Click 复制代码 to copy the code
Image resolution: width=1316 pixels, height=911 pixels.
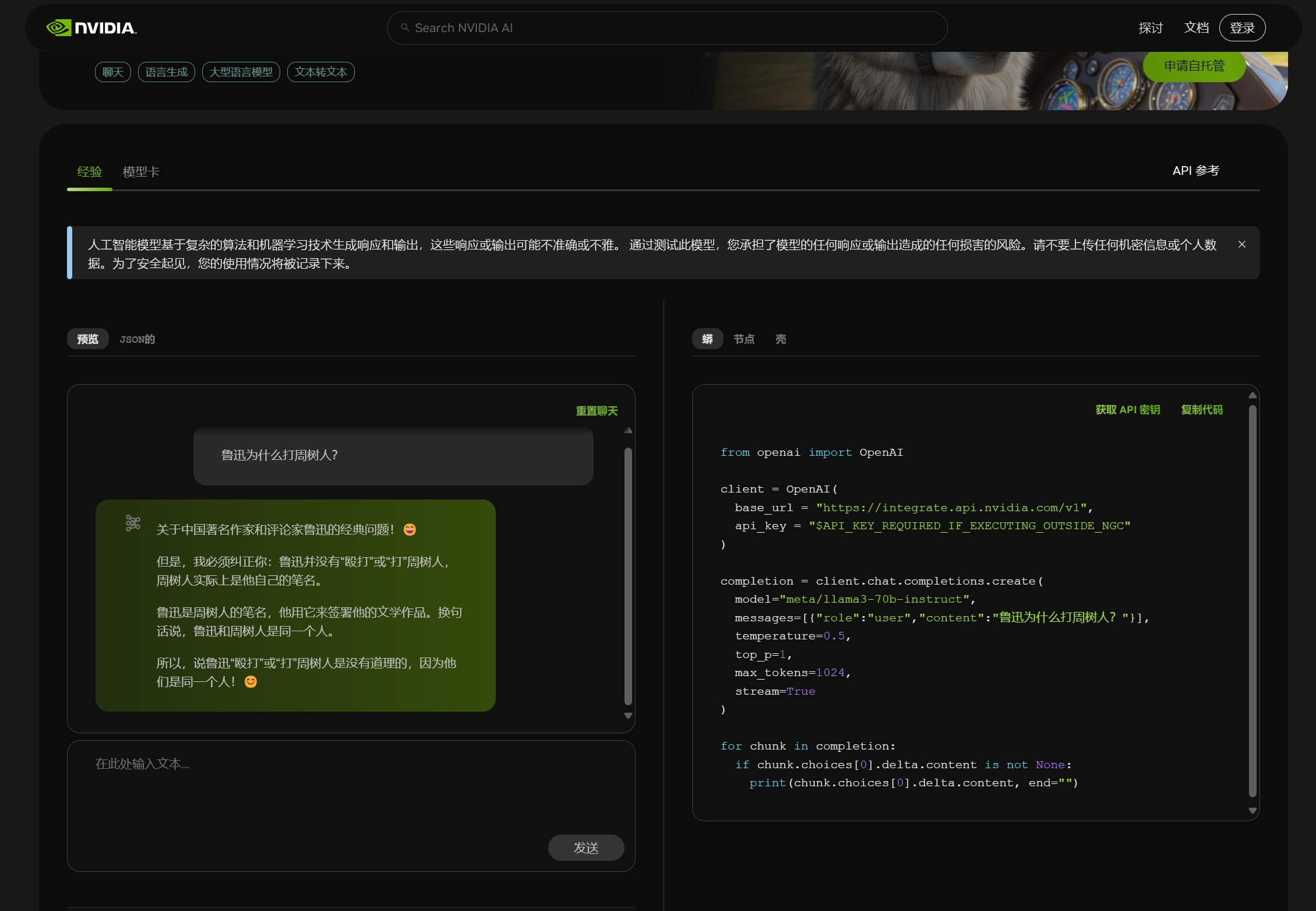pyautogui.click(x=1201, y=410)
